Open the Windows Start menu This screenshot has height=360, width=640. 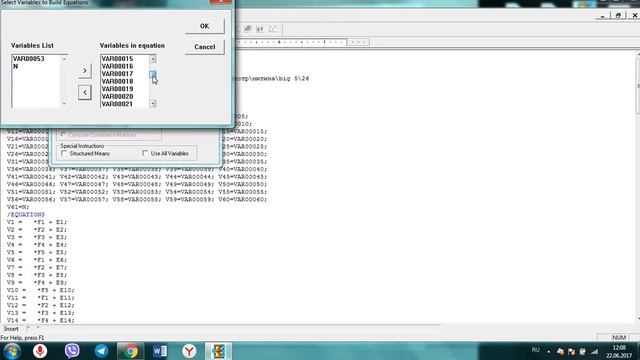point(12,351)
